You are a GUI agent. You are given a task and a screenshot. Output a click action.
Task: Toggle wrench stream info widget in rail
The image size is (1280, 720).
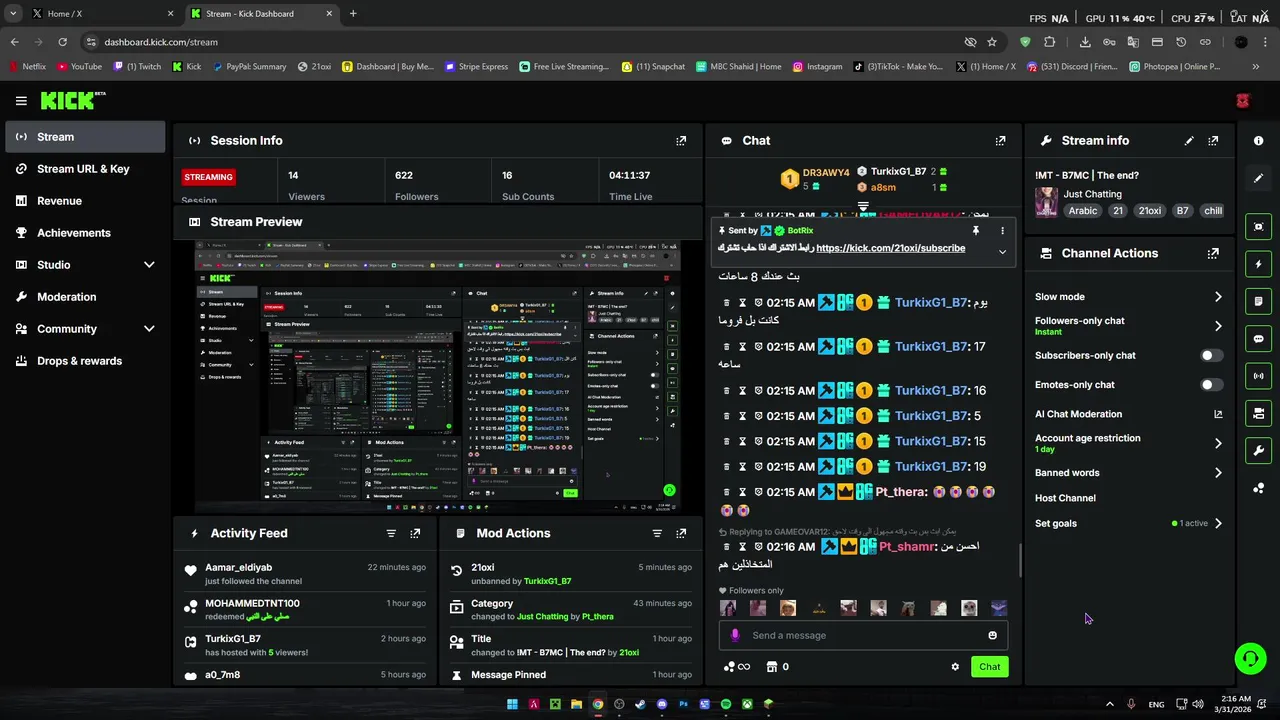click(1259, 450)
